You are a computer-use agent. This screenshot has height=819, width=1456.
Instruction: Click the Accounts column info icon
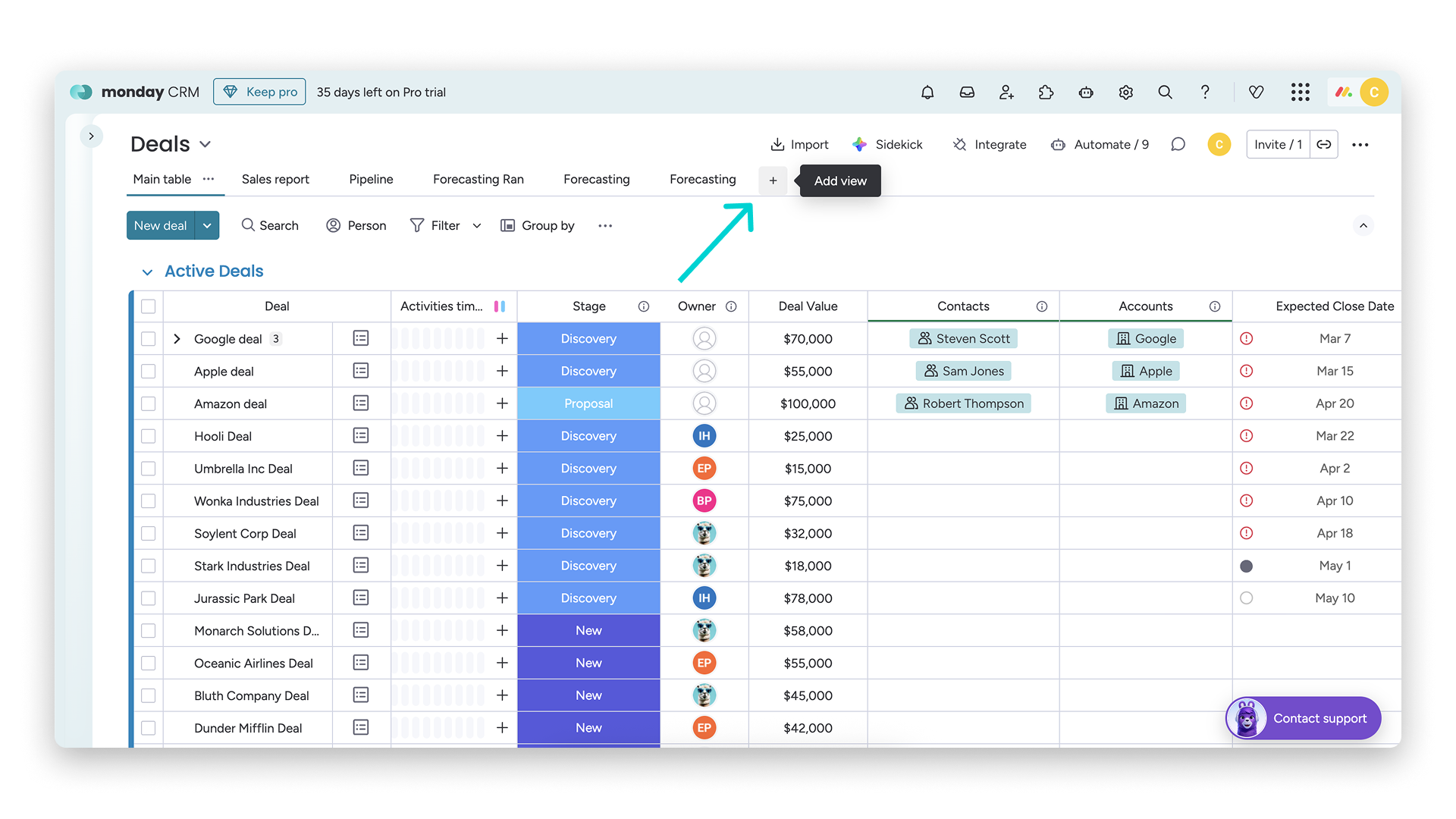1215,306
